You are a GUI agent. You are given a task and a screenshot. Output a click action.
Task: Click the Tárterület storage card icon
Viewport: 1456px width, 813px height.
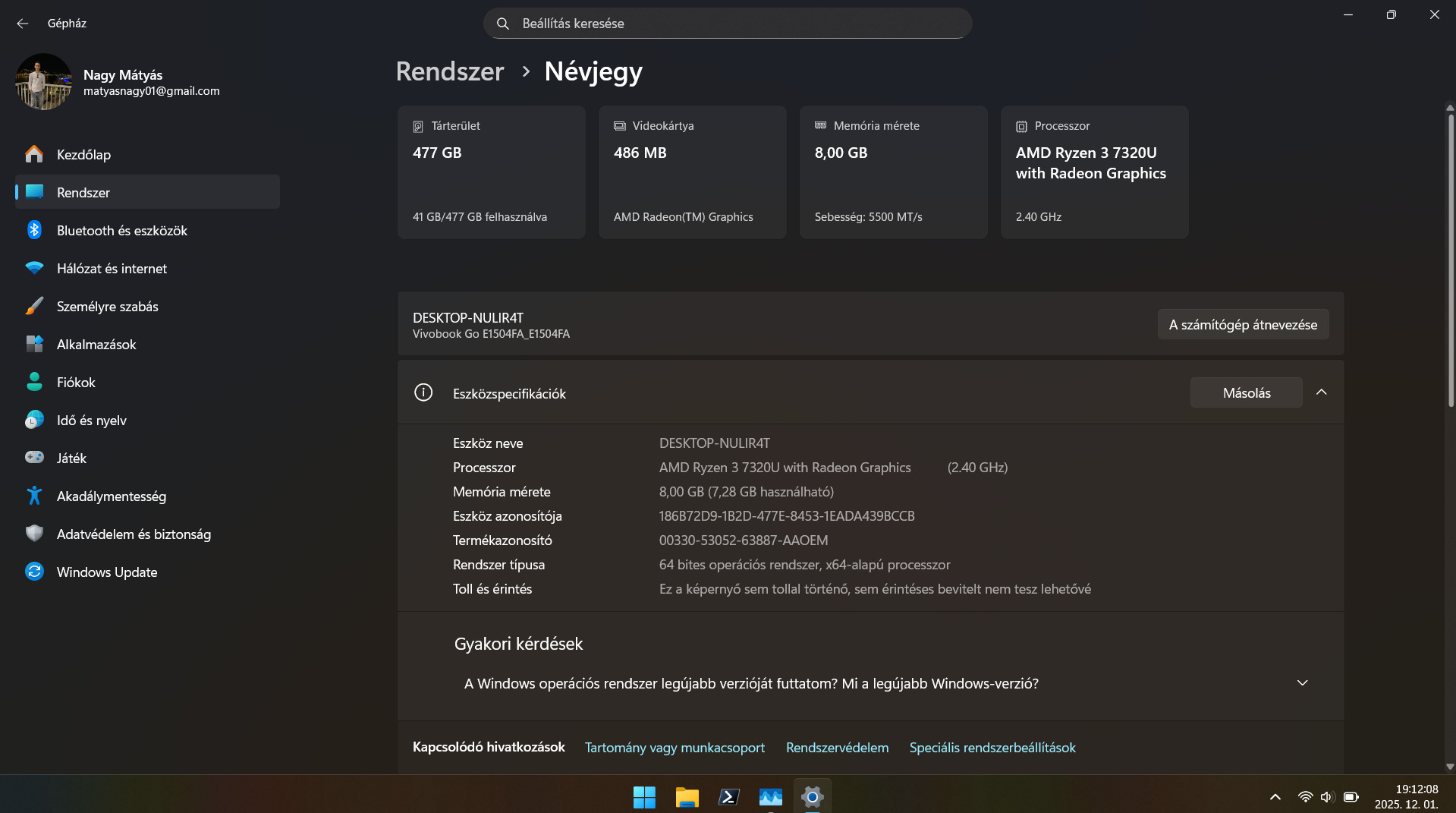(418, 126)
